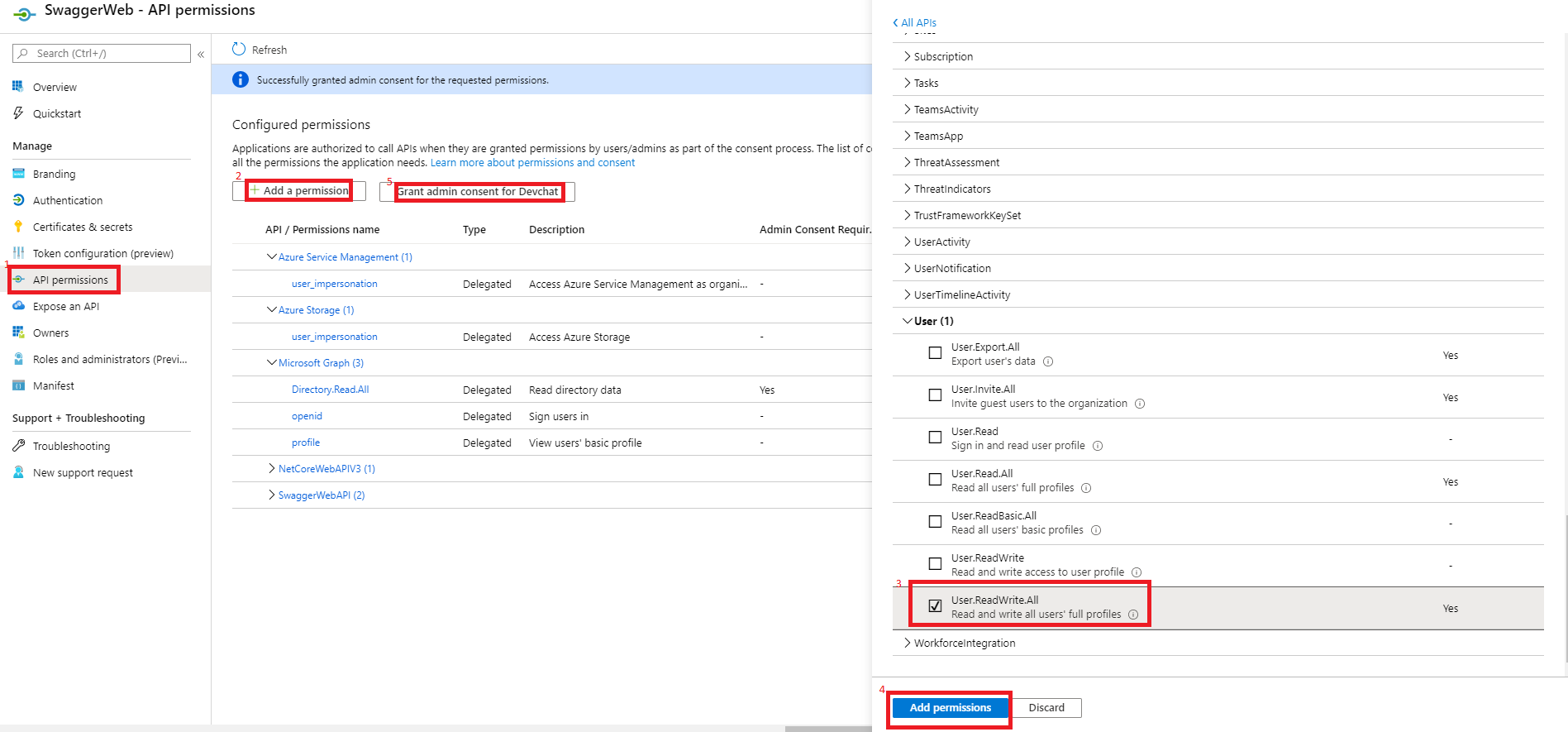This screenshot has height=732, width=1568.
Task: Click the Branding icon in sidebar
Action: pos(18,174)
